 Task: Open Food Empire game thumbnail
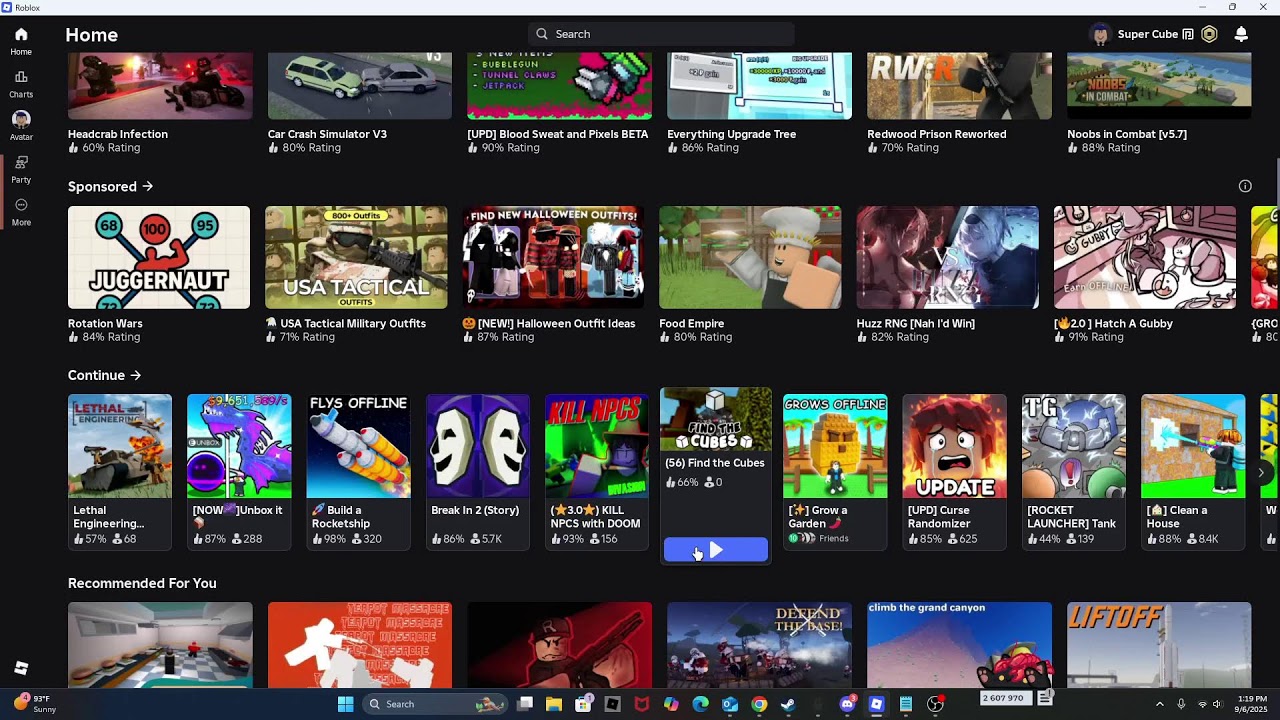750,257
